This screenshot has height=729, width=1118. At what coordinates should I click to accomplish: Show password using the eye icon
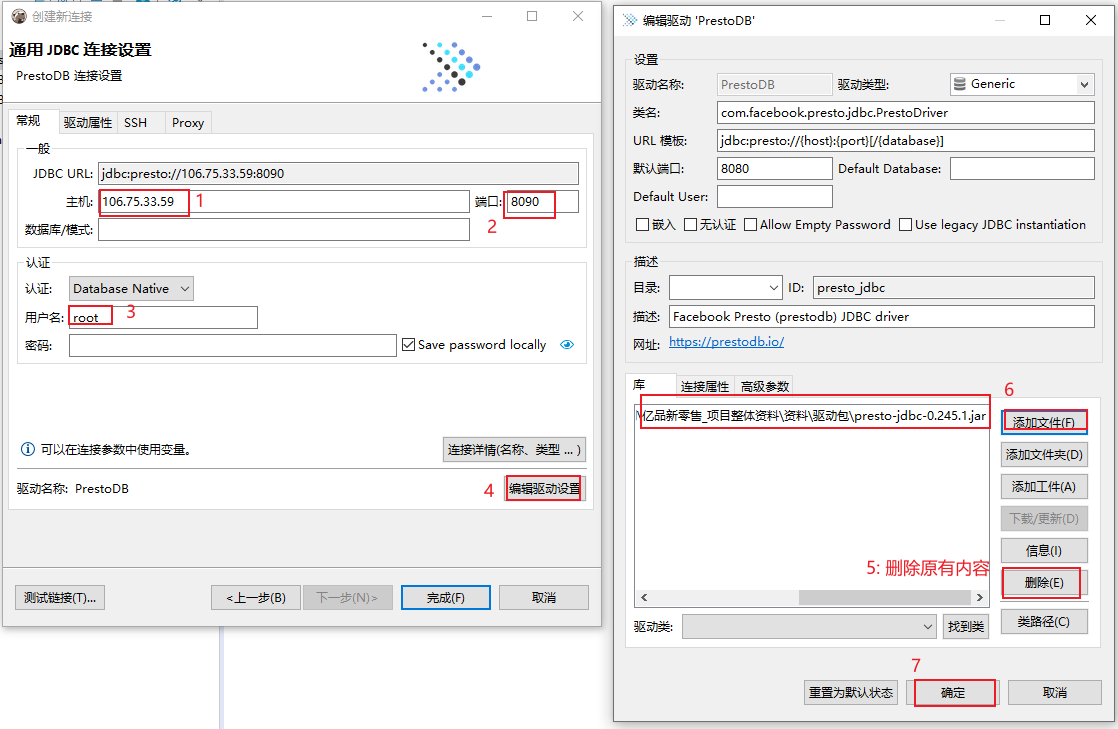[x=567, y=345]
